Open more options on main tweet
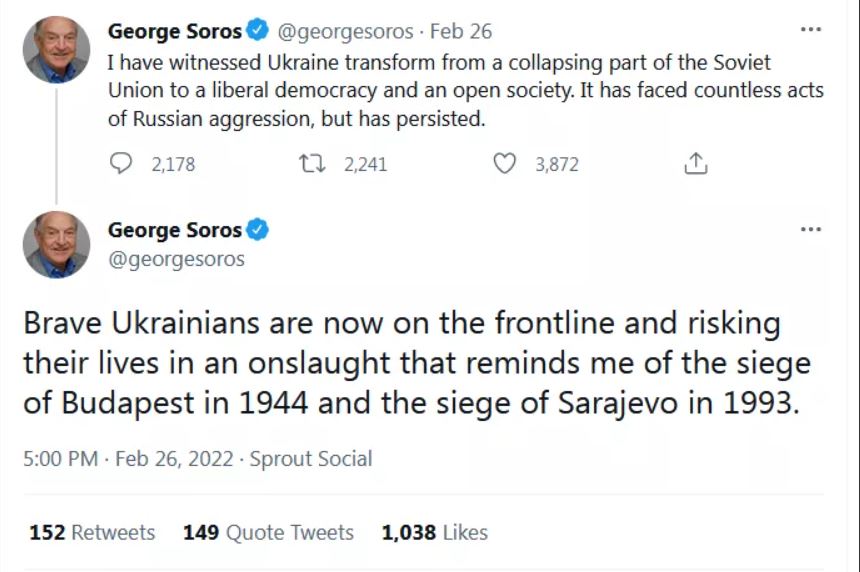 (x=810, y=229)
